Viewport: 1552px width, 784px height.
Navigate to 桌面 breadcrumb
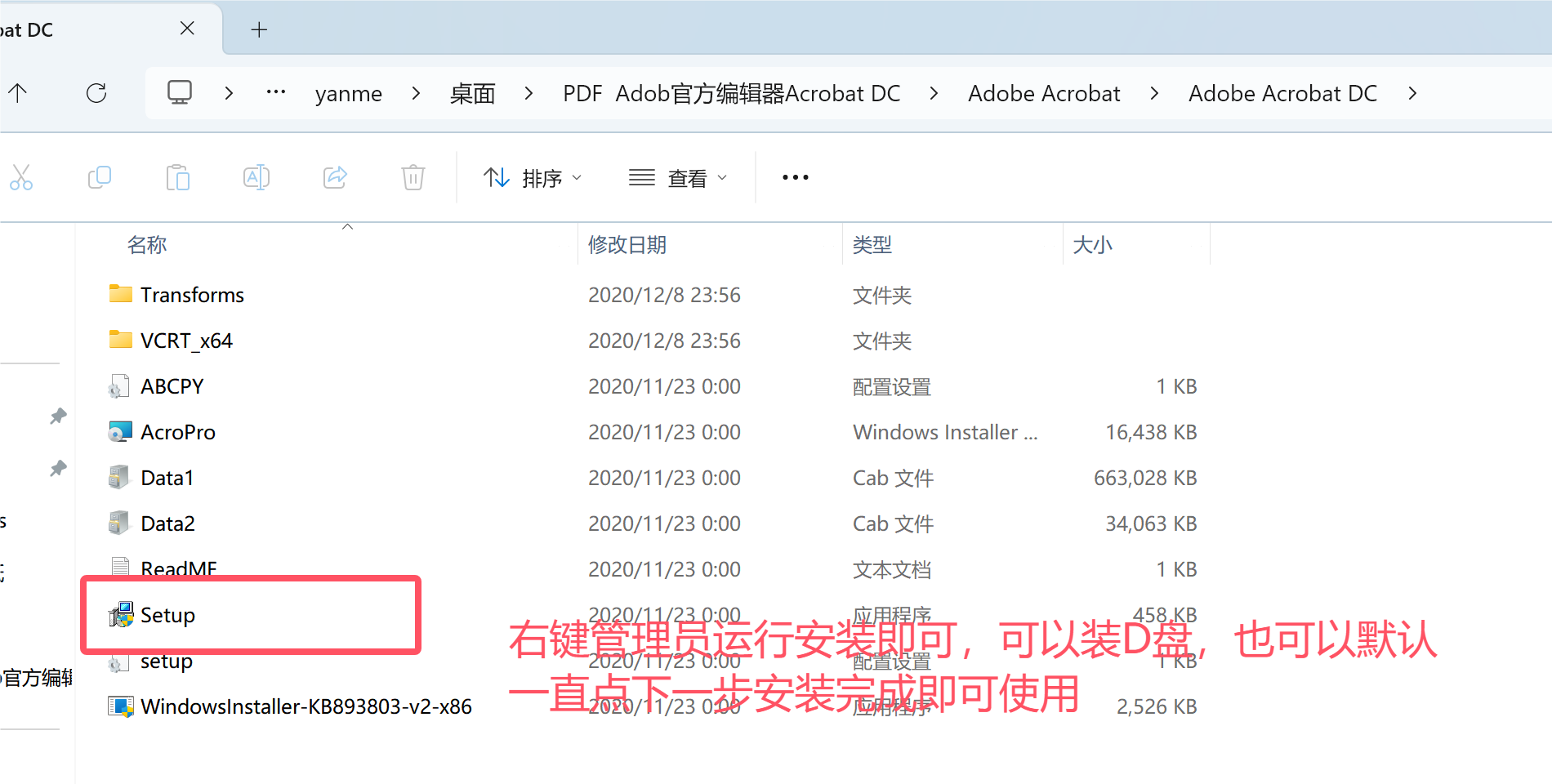point(472,93)
